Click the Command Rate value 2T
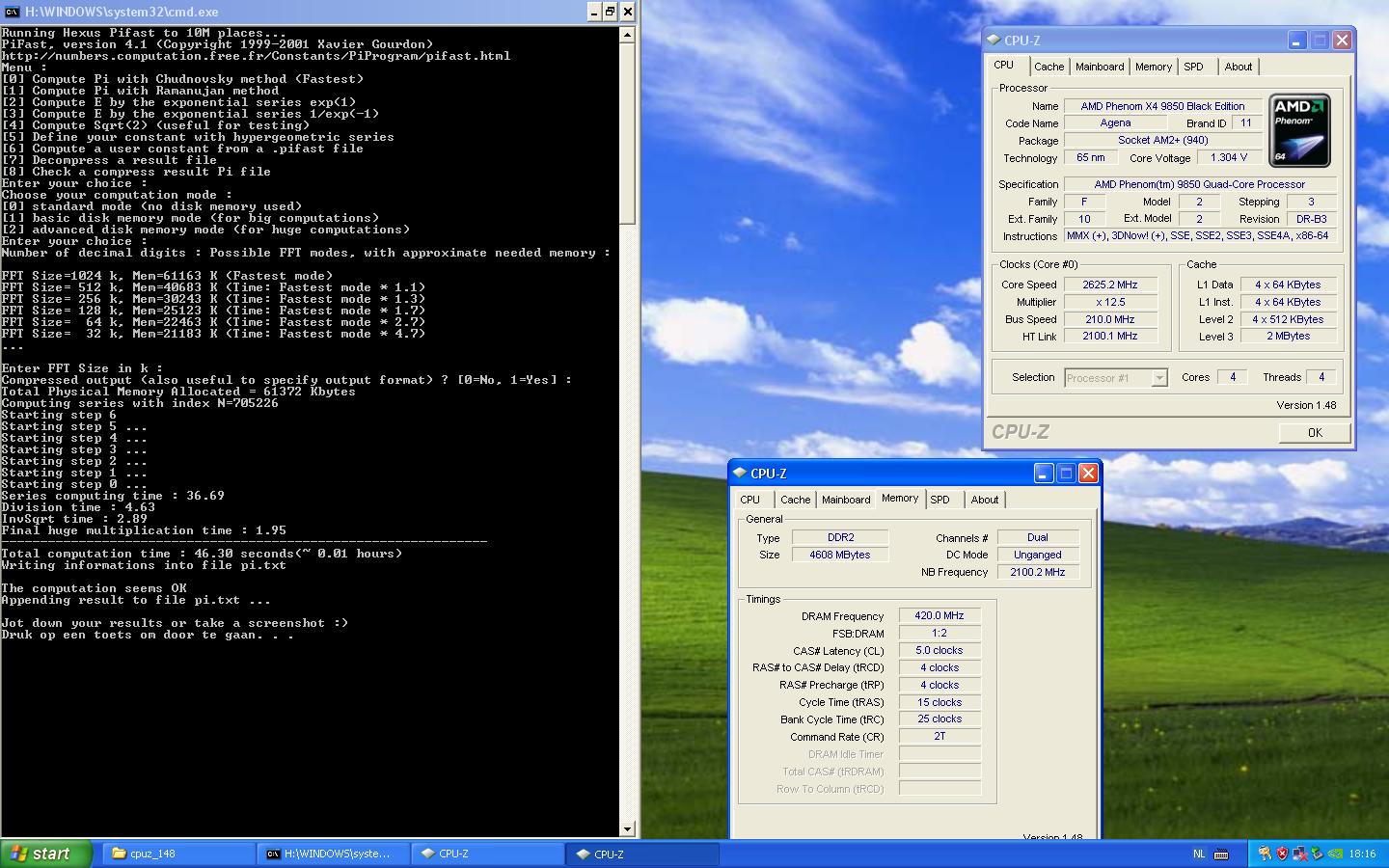 pos(940,736)
